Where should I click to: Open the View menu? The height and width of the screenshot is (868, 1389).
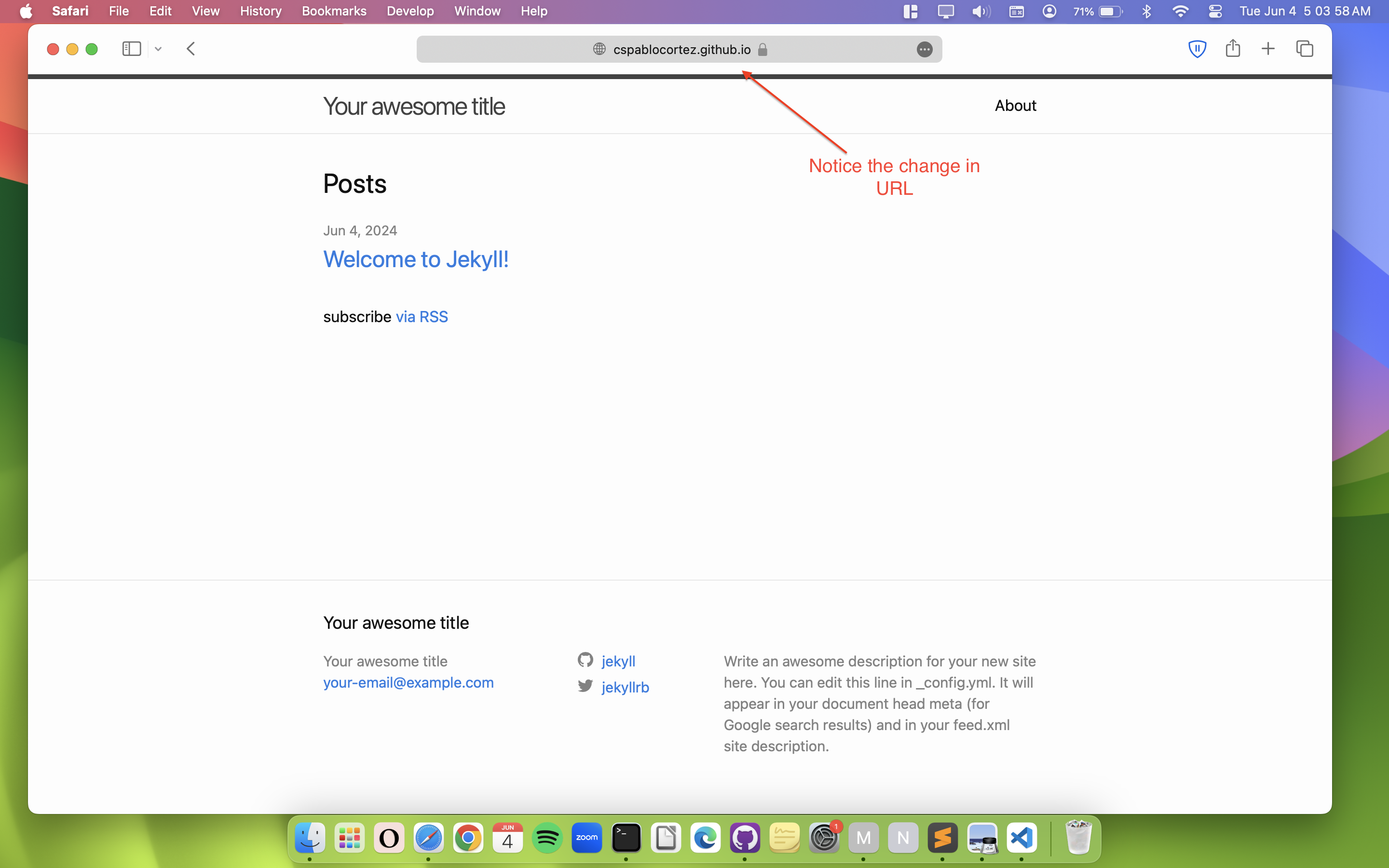(205, 11)
